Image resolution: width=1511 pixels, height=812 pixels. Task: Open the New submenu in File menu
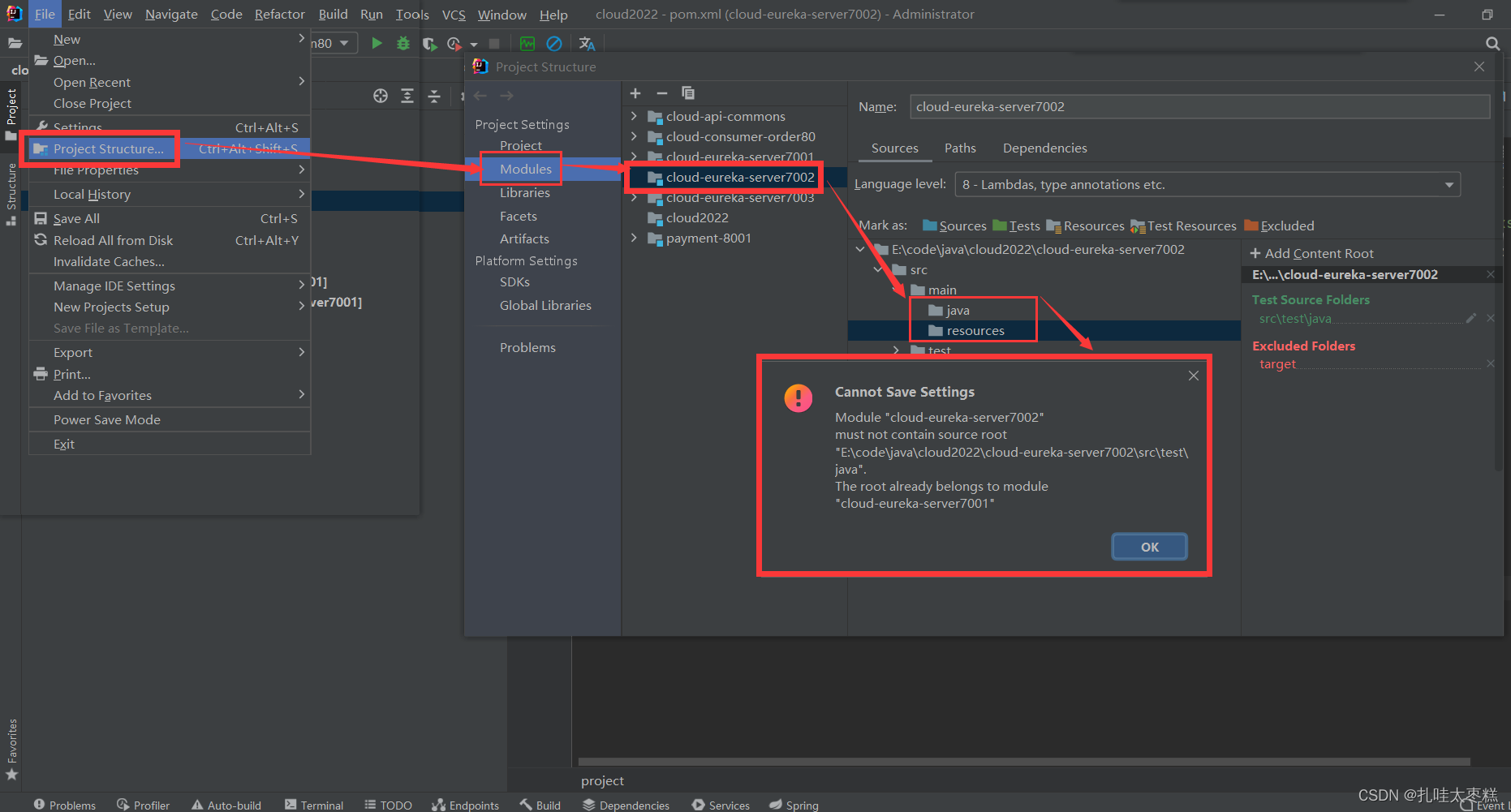click(x=170, y=39)
